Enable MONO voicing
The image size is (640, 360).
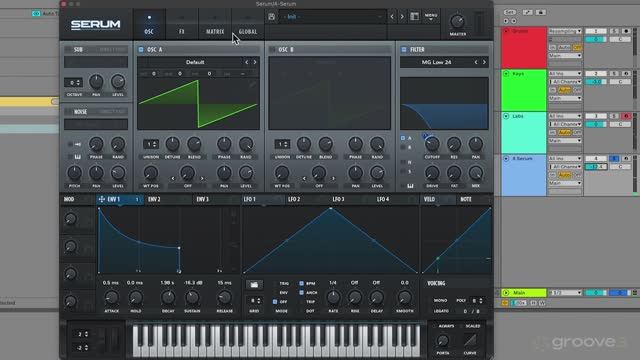click(440, 300)
